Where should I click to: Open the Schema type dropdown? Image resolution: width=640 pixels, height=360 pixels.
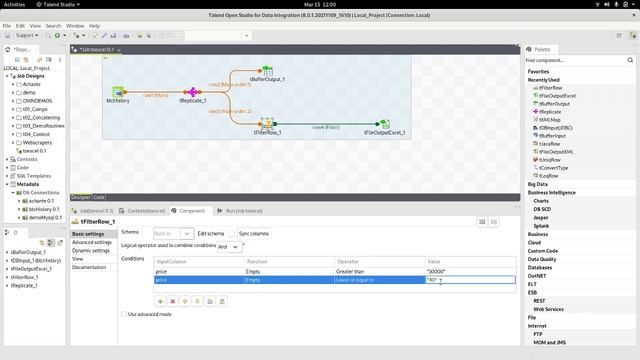point(187,233)
